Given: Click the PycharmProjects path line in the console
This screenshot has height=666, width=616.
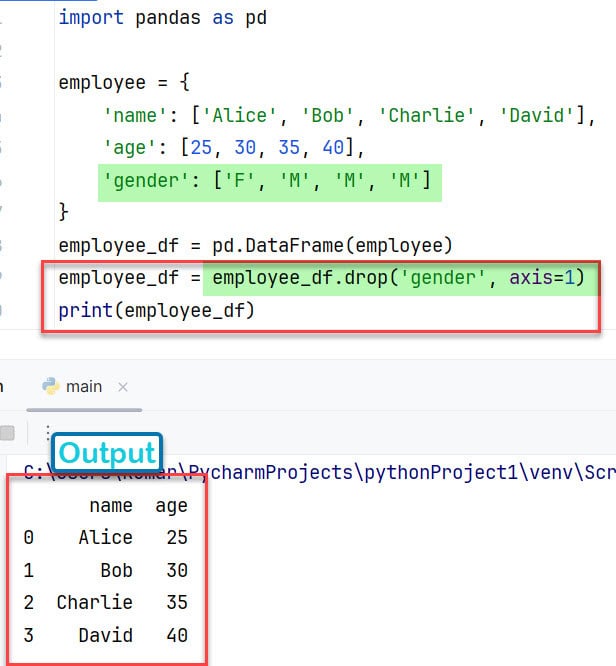Looking at the screenshot, I should pos(319,472).
